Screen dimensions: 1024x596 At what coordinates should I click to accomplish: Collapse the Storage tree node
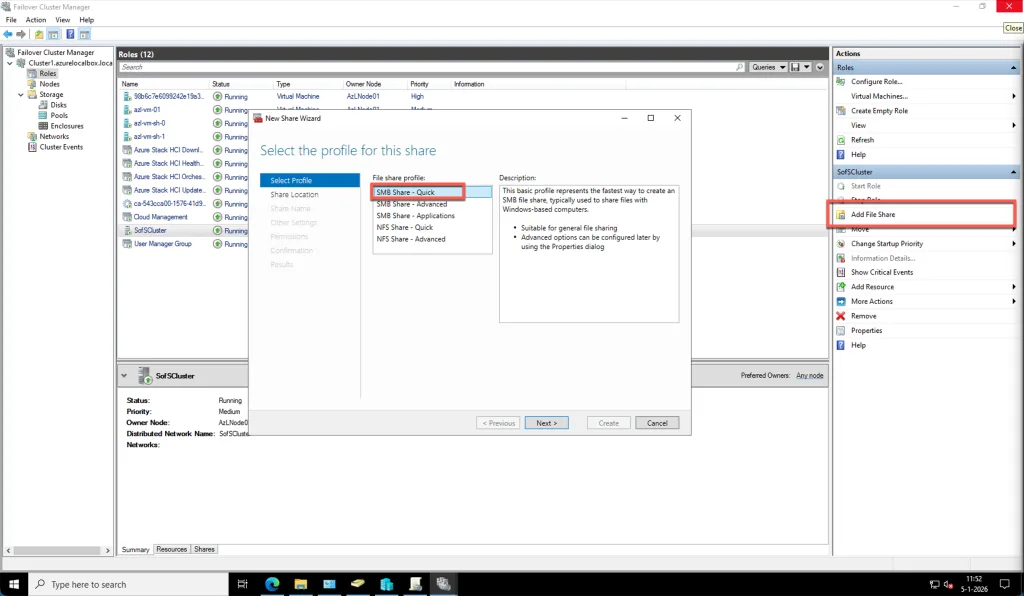22,95
